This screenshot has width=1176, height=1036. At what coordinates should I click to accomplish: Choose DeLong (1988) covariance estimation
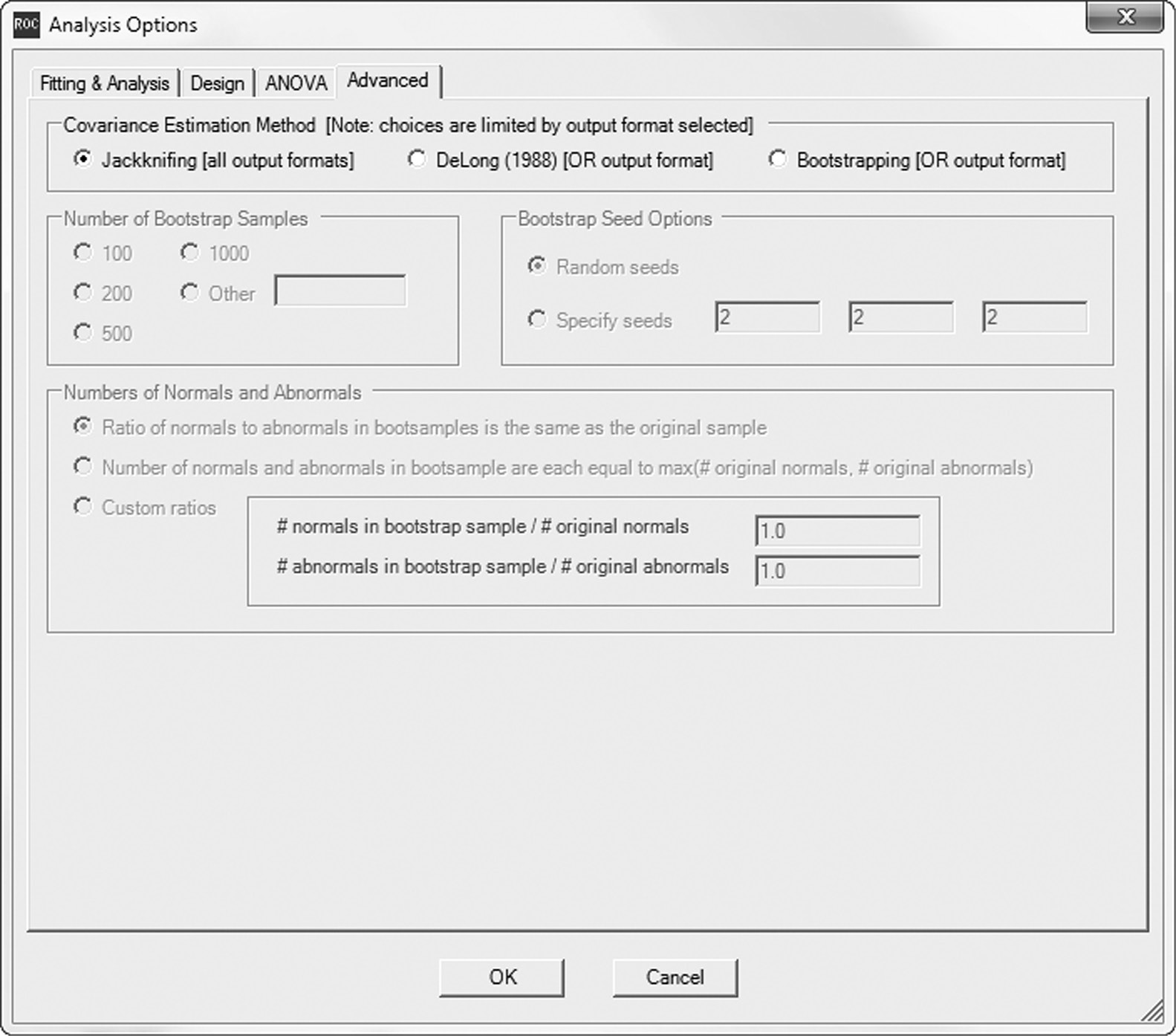[x=417, y=160]
